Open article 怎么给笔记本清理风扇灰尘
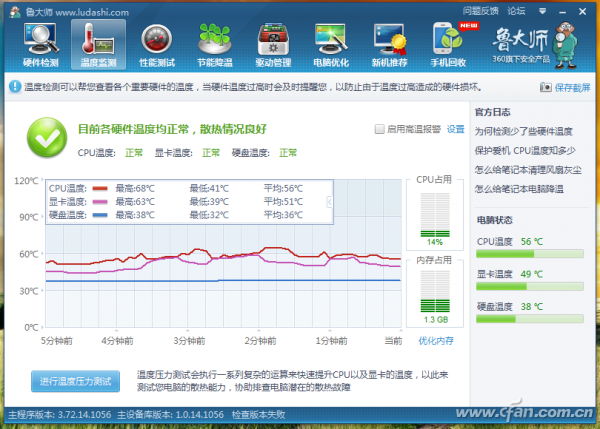This screenshot has height=429, width=600. point(528,170)
